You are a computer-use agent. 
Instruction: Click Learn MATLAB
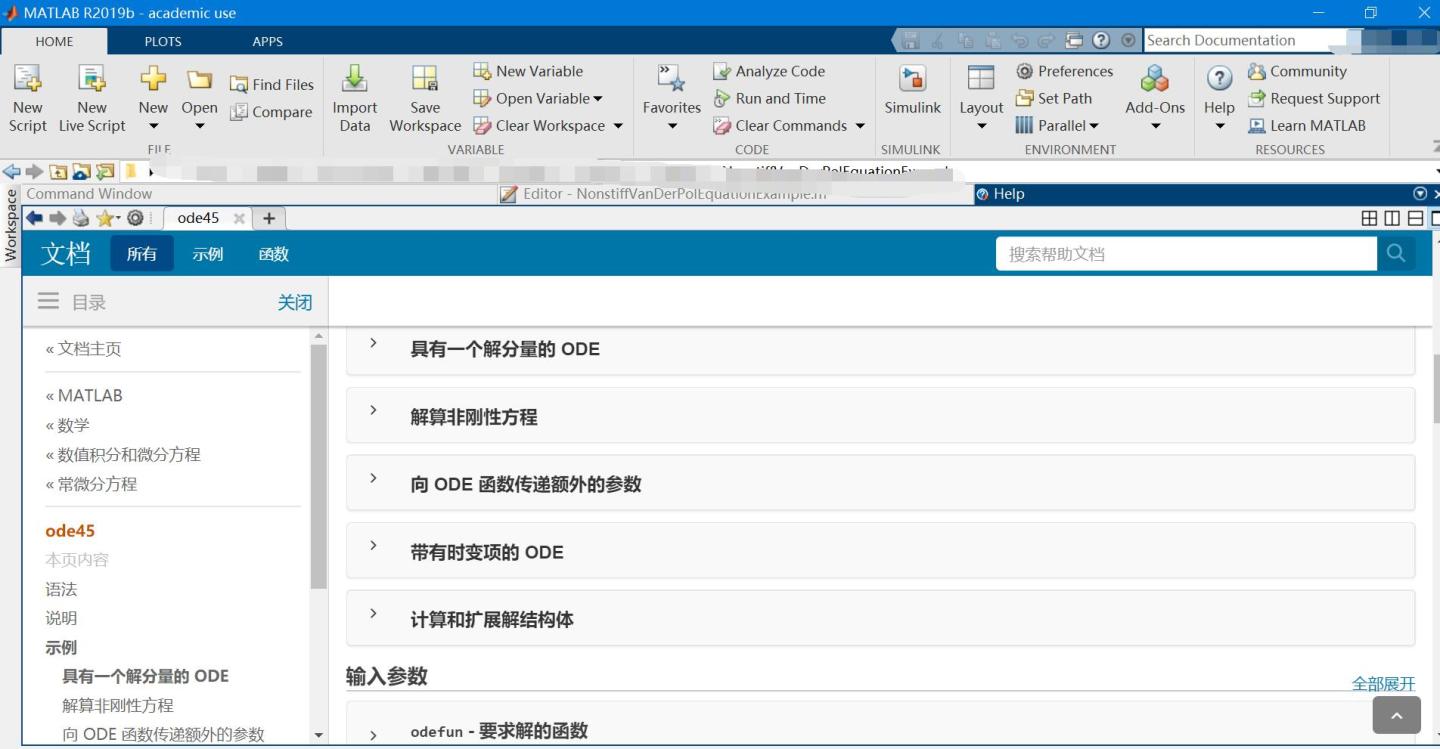[x=1306, y=125]
